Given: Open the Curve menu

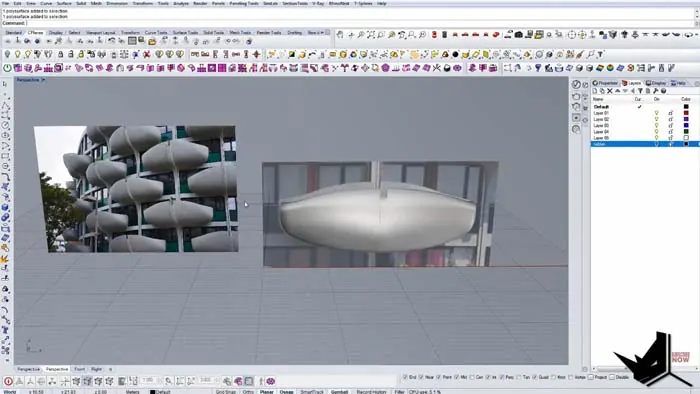Looking at the screenshot, I should (x=46, y=3).
